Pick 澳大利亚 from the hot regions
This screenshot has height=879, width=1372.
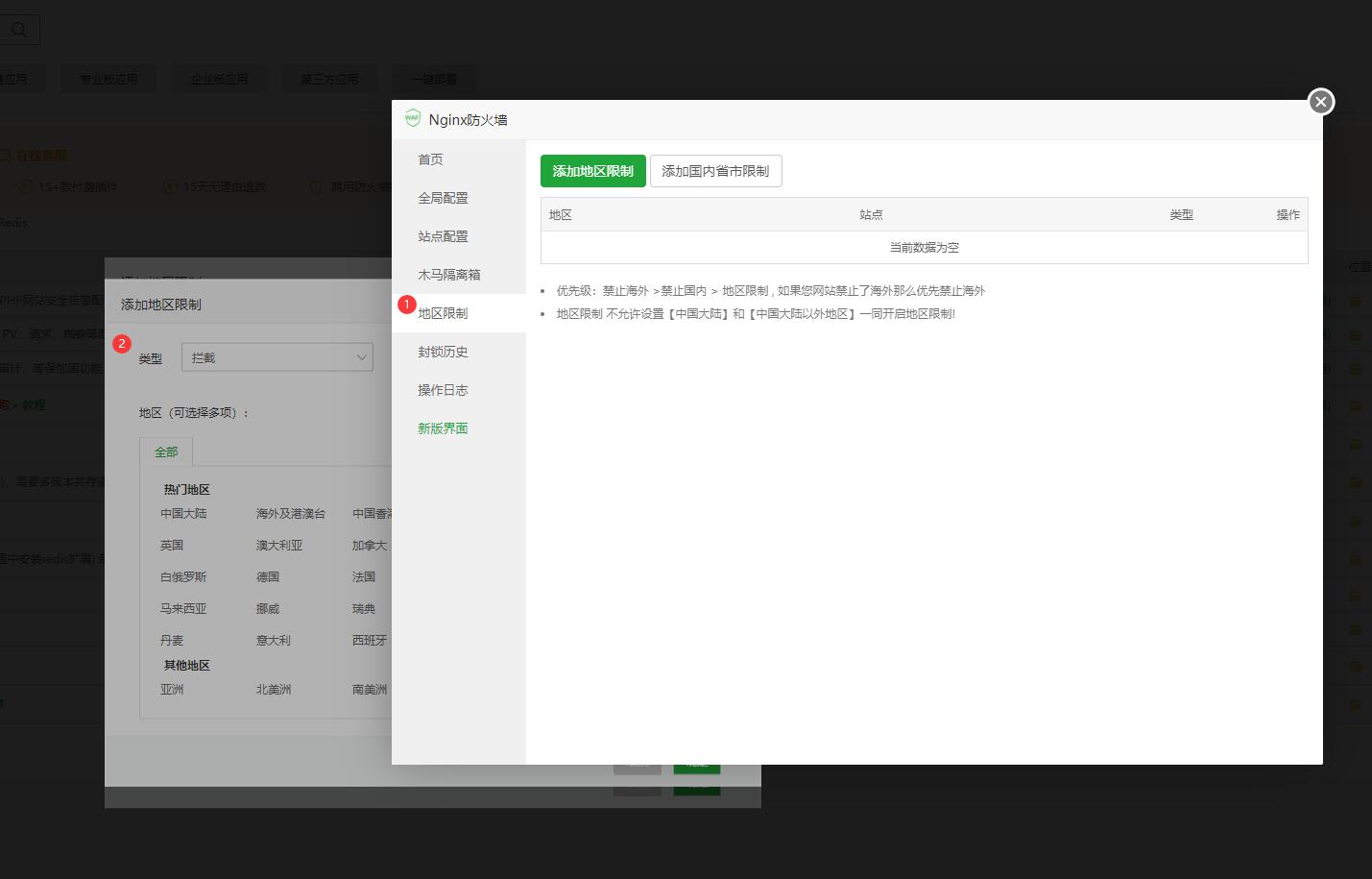(x=279, y=546)
